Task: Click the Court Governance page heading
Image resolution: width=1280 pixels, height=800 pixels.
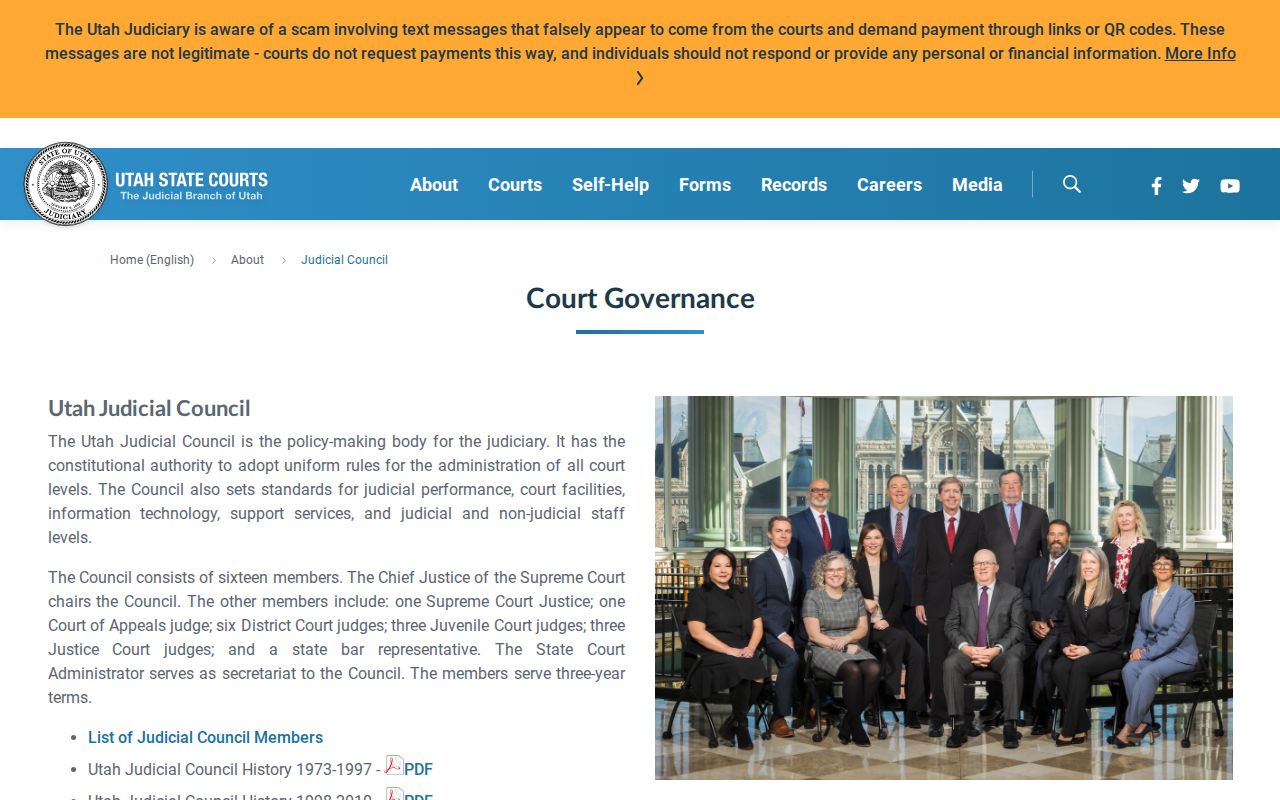Action: pos(640,298)
